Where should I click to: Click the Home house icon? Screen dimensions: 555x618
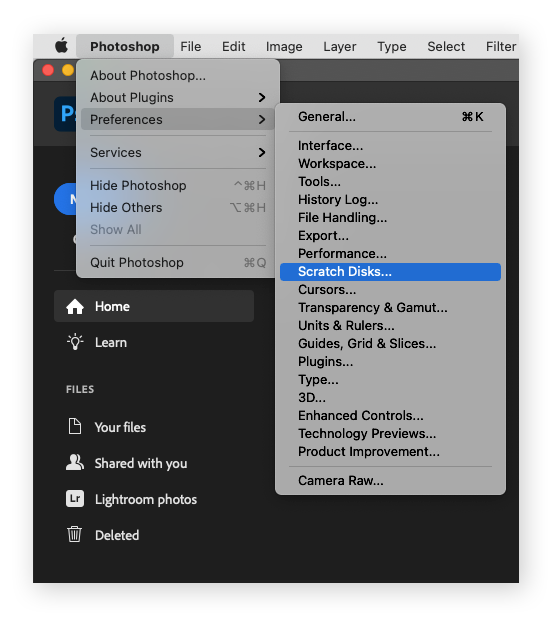click(74, 307)
